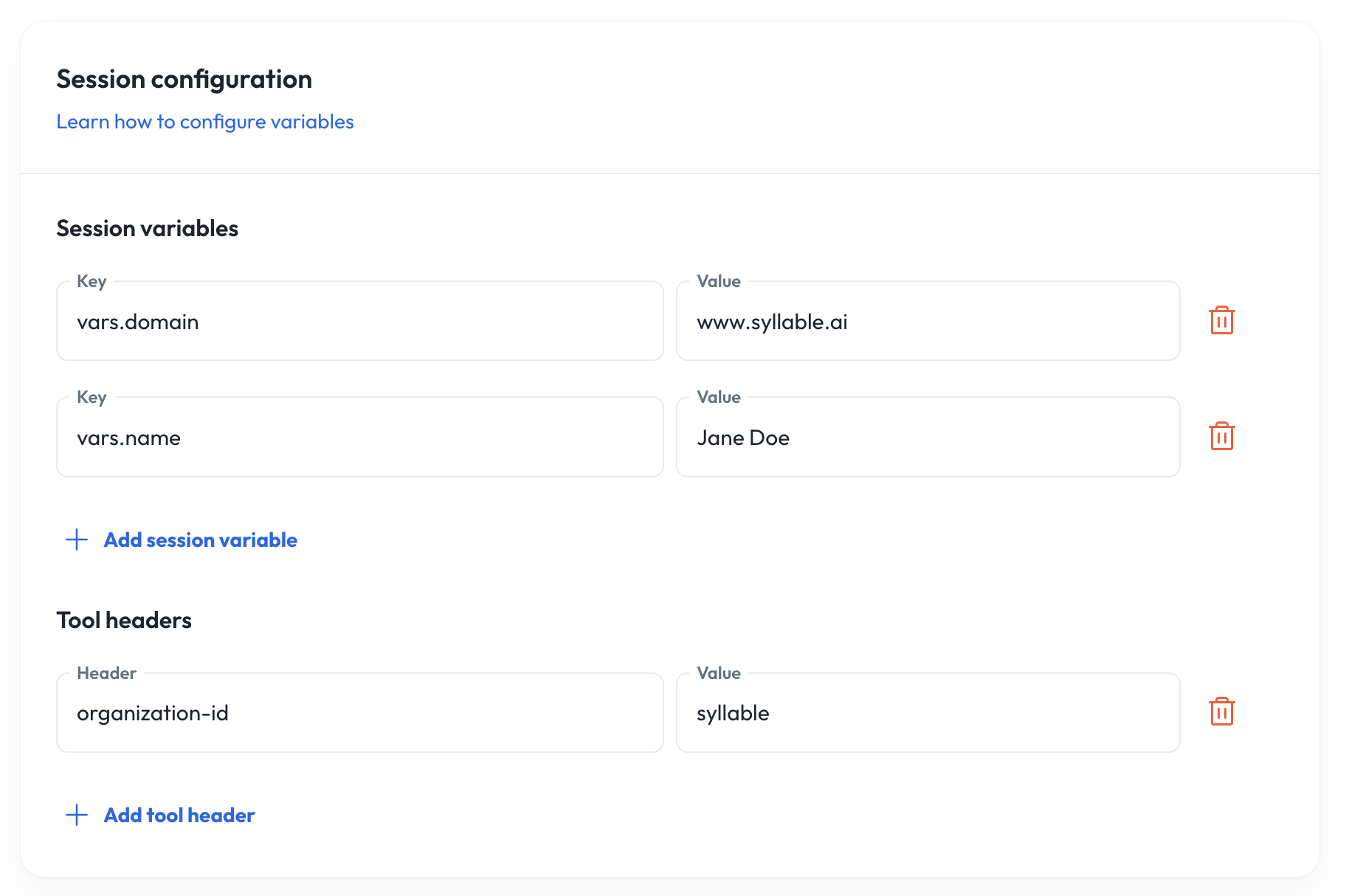Click the Session configuration heading
This screenshot has width=1346, height=896.
tap(184, 79)
